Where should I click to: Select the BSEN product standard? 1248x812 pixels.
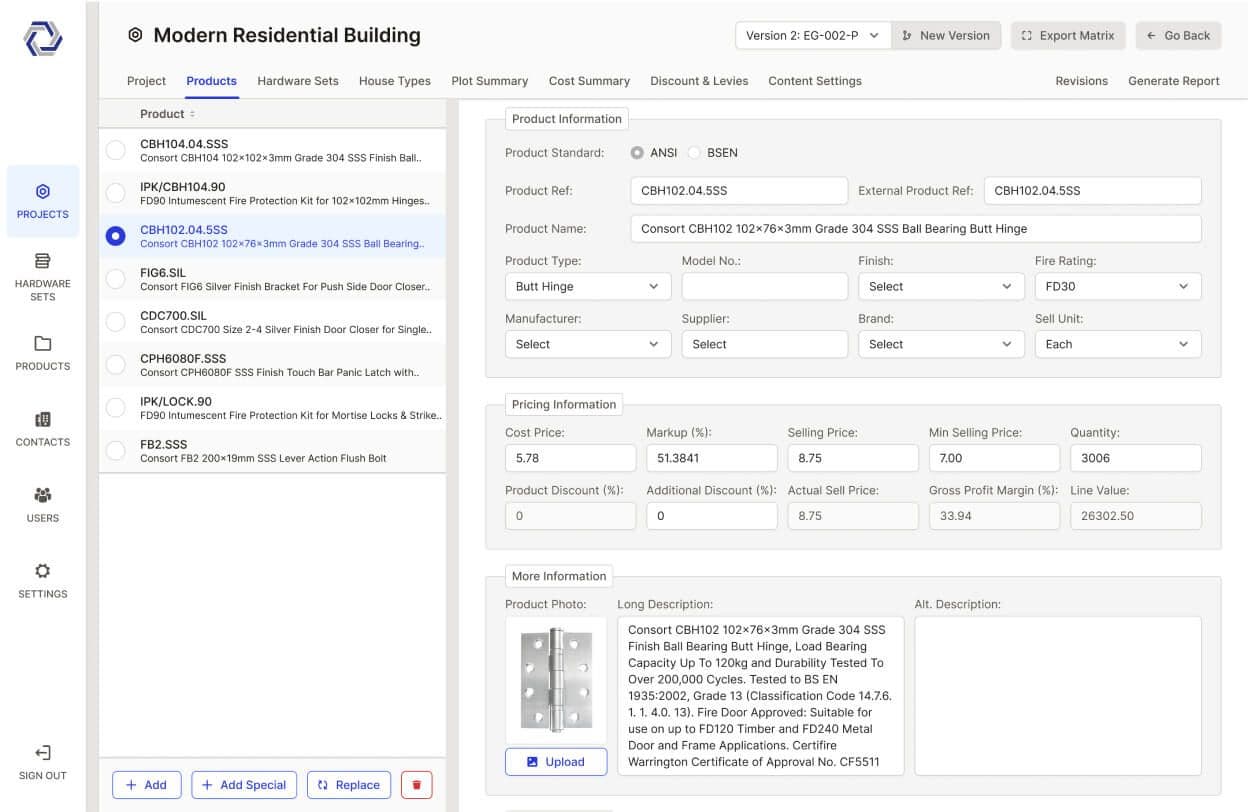694,153
